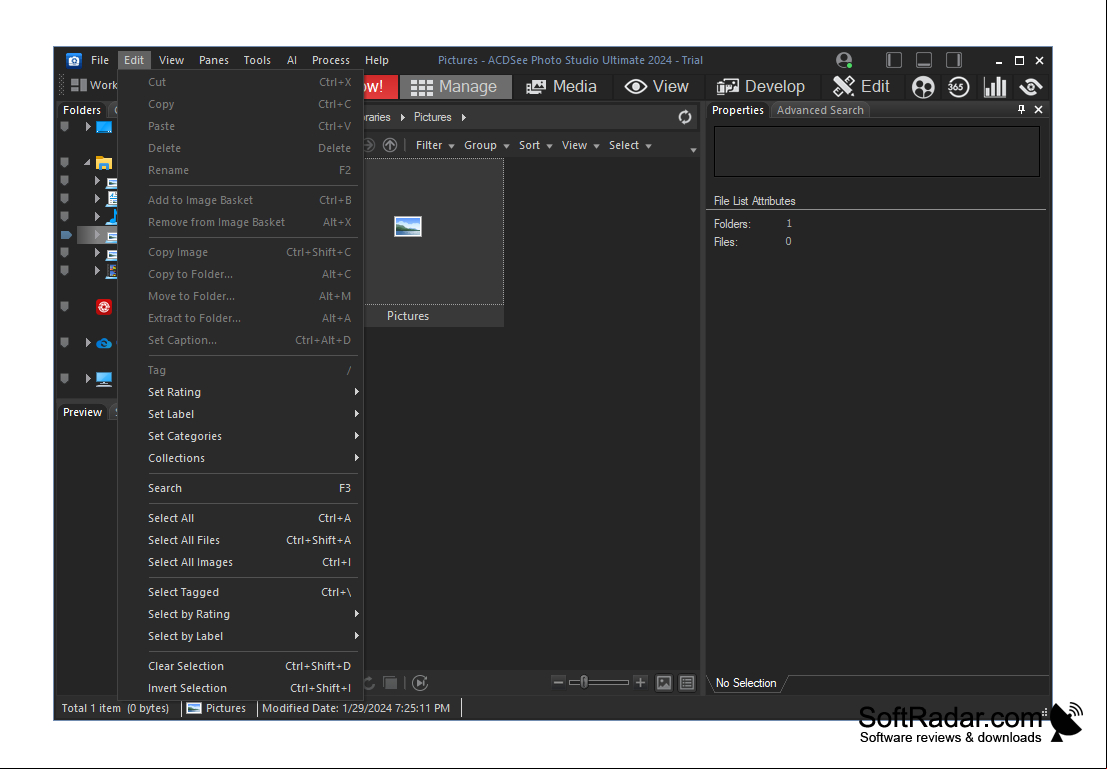Choose Invert Selection in Edit menu
This screenshot has width=1107, height=769.
[x=240, y=688]
